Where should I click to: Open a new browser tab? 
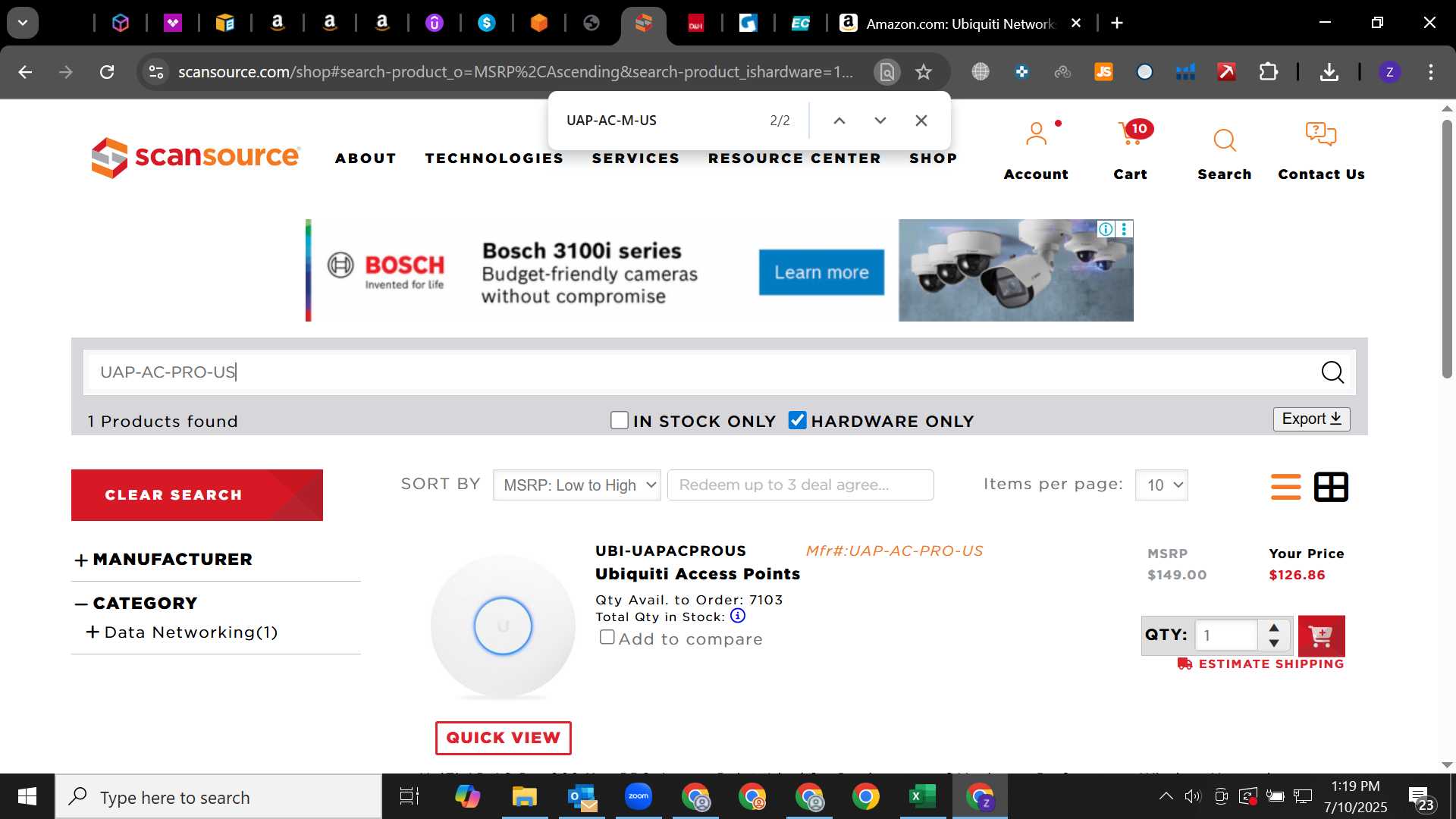(x=1116, y=24)
